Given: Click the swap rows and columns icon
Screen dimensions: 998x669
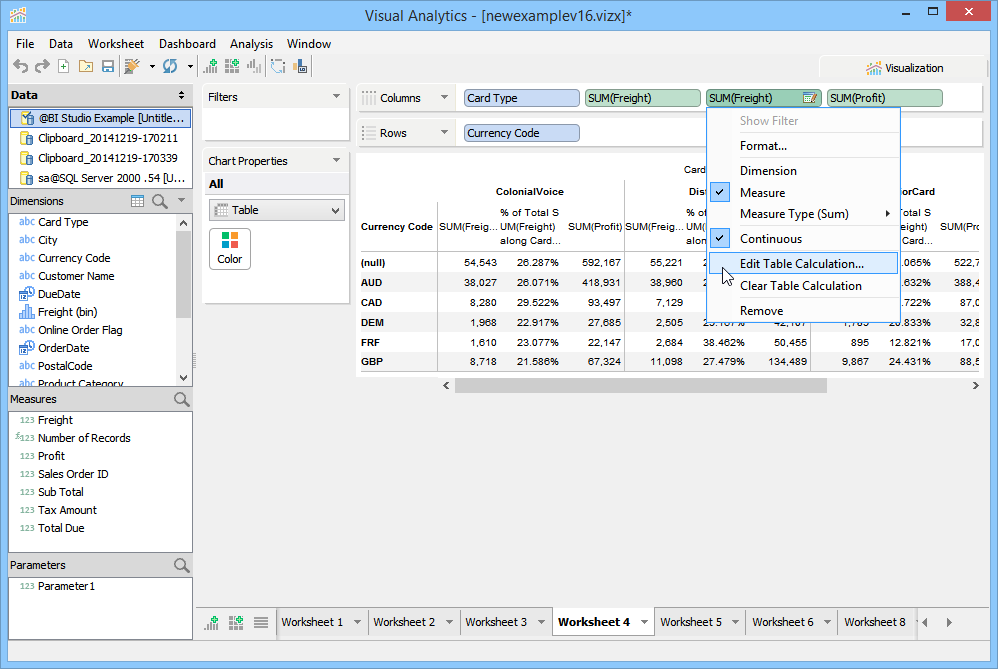Looking at the screenshot, I should 277,66.
